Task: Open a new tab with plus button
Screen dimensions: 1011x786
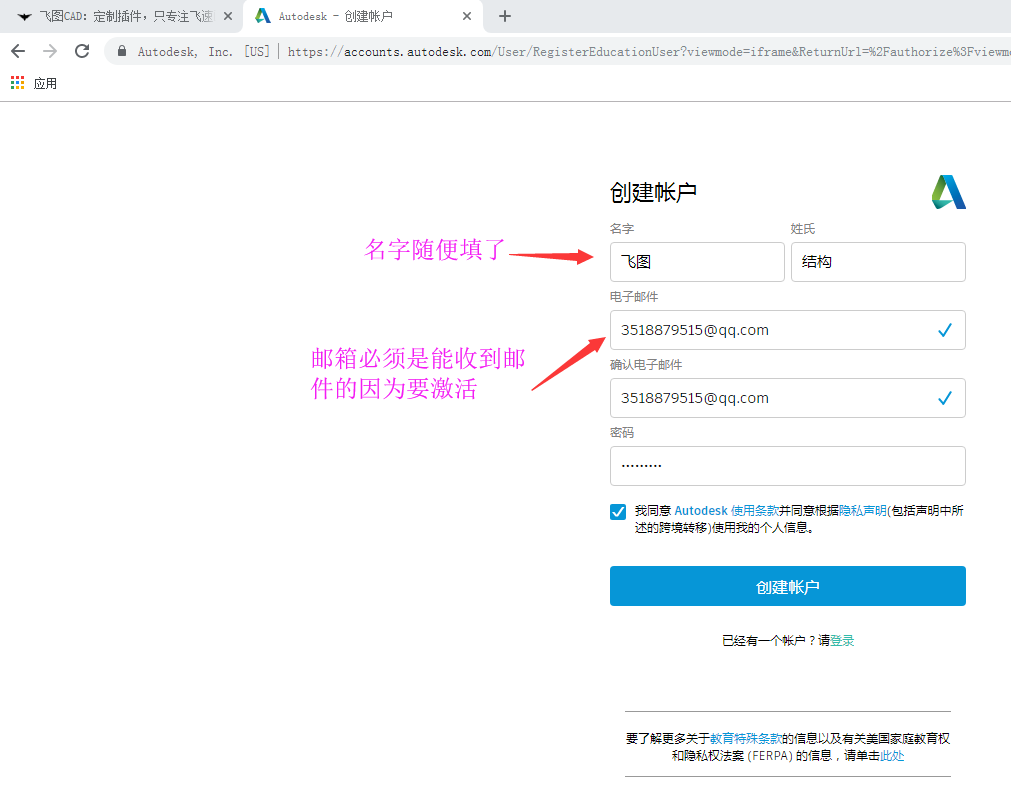Action: [505, 16]
